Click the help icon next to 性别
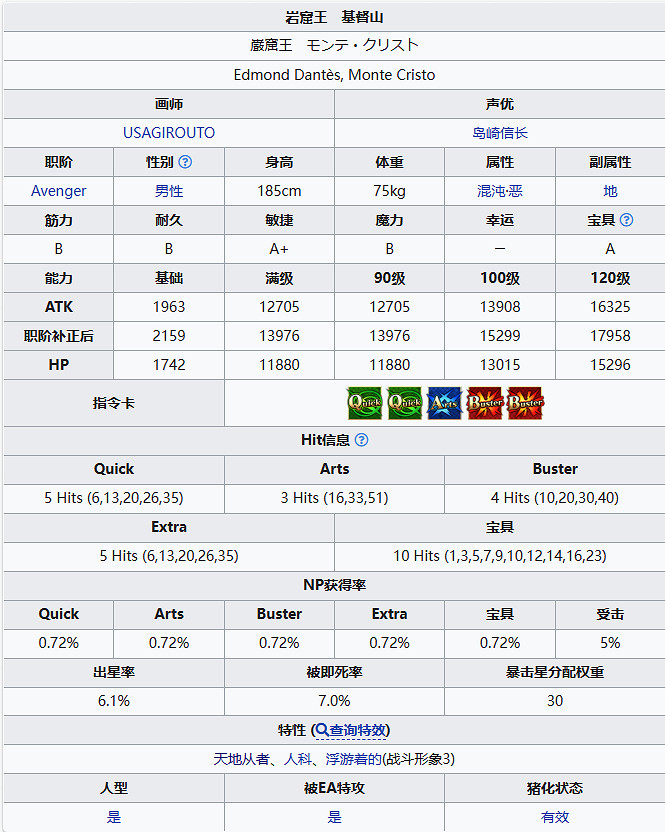This screenshot has height=832, width=665. coord(185,162)
